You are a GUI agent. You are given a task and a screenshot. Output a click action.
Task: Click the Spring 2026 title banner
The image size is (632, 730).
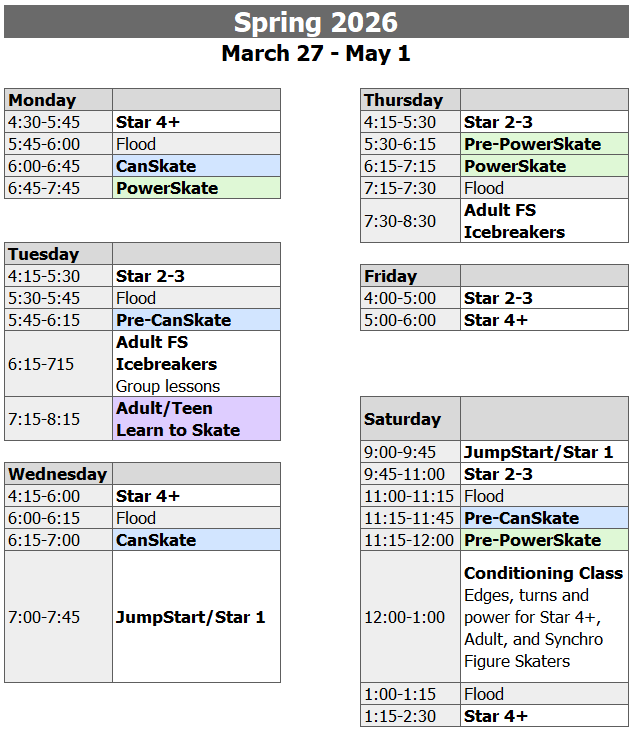click(x=316, y=22)
